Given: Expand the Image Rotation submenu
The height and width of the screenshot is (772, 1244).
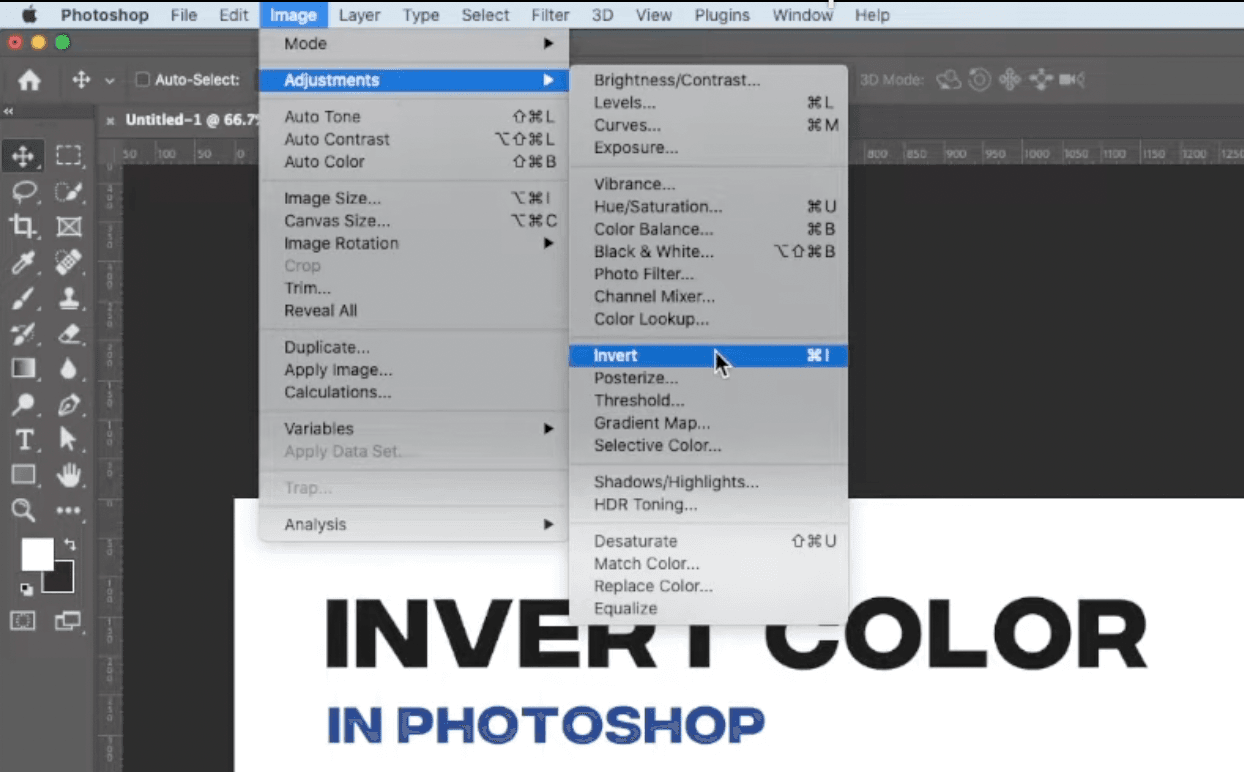Looking at the screenshot, I should tap(413, 243).
